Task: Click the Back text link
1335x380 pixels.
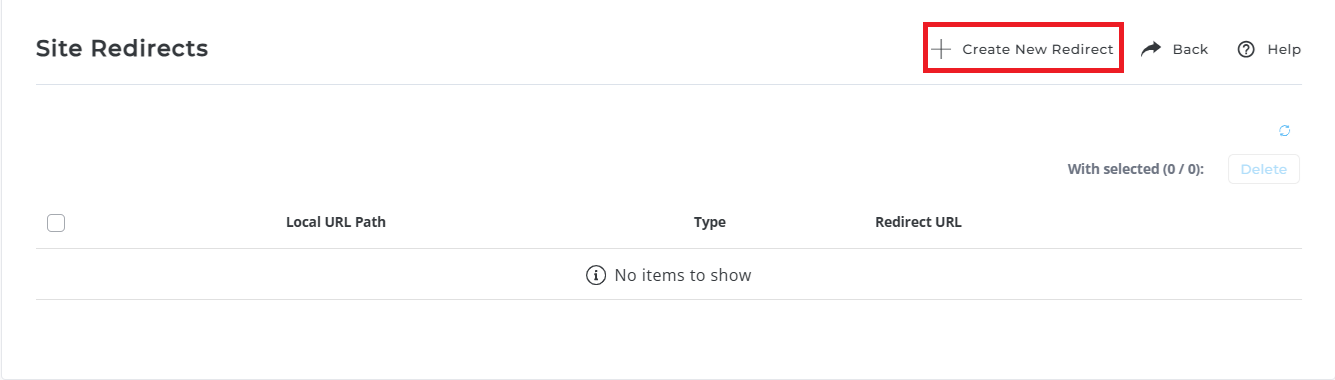Action: (x=1190, y=49)
